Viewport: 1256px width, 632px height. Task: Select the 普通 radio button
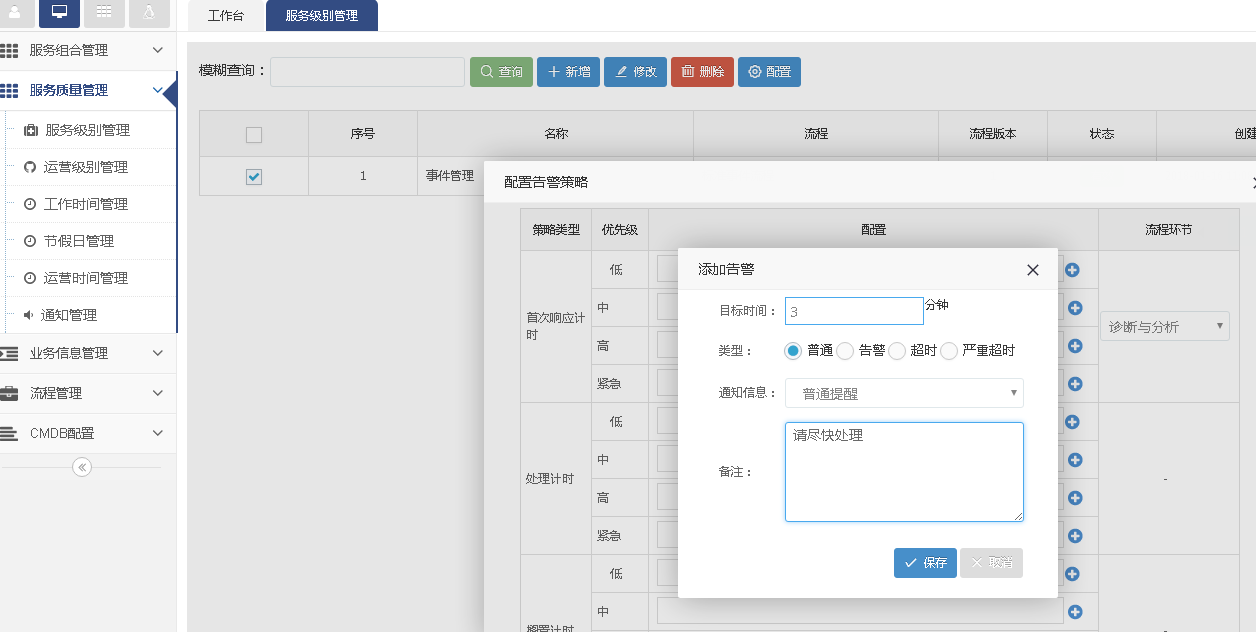(x=793, y=351)
